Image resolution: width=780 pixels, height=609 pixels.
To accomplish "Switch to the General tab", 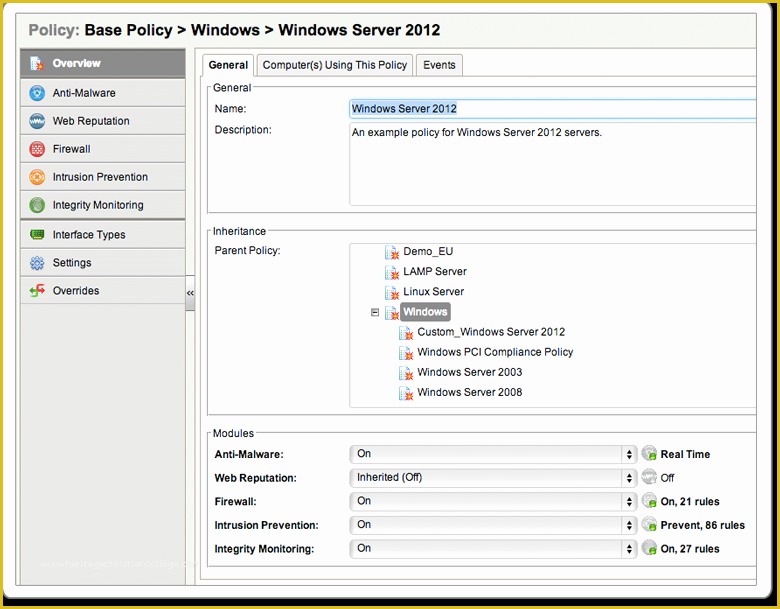I will coord(228,65).
